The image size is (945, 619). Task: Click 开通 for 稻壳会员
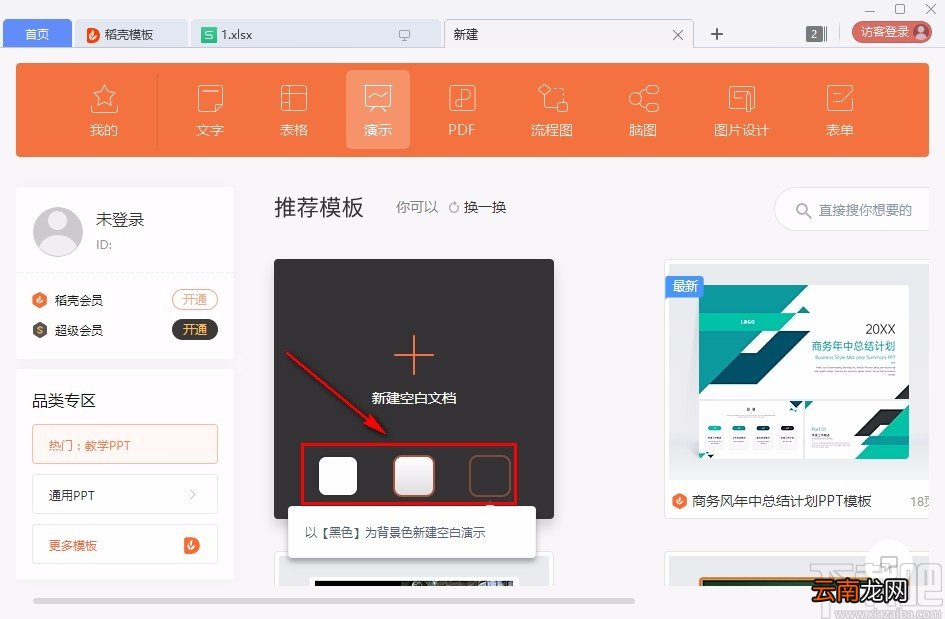195,300
